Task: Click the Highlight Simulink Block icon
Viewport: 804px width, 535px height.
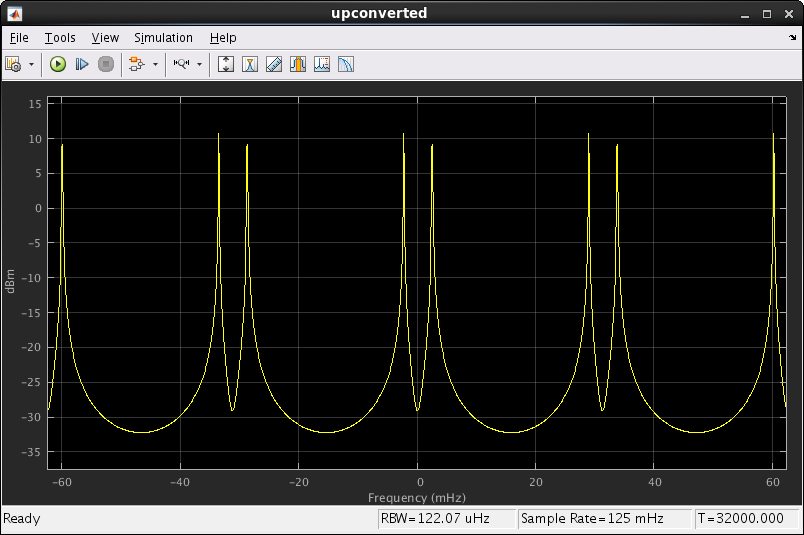Action: point(136,64)
